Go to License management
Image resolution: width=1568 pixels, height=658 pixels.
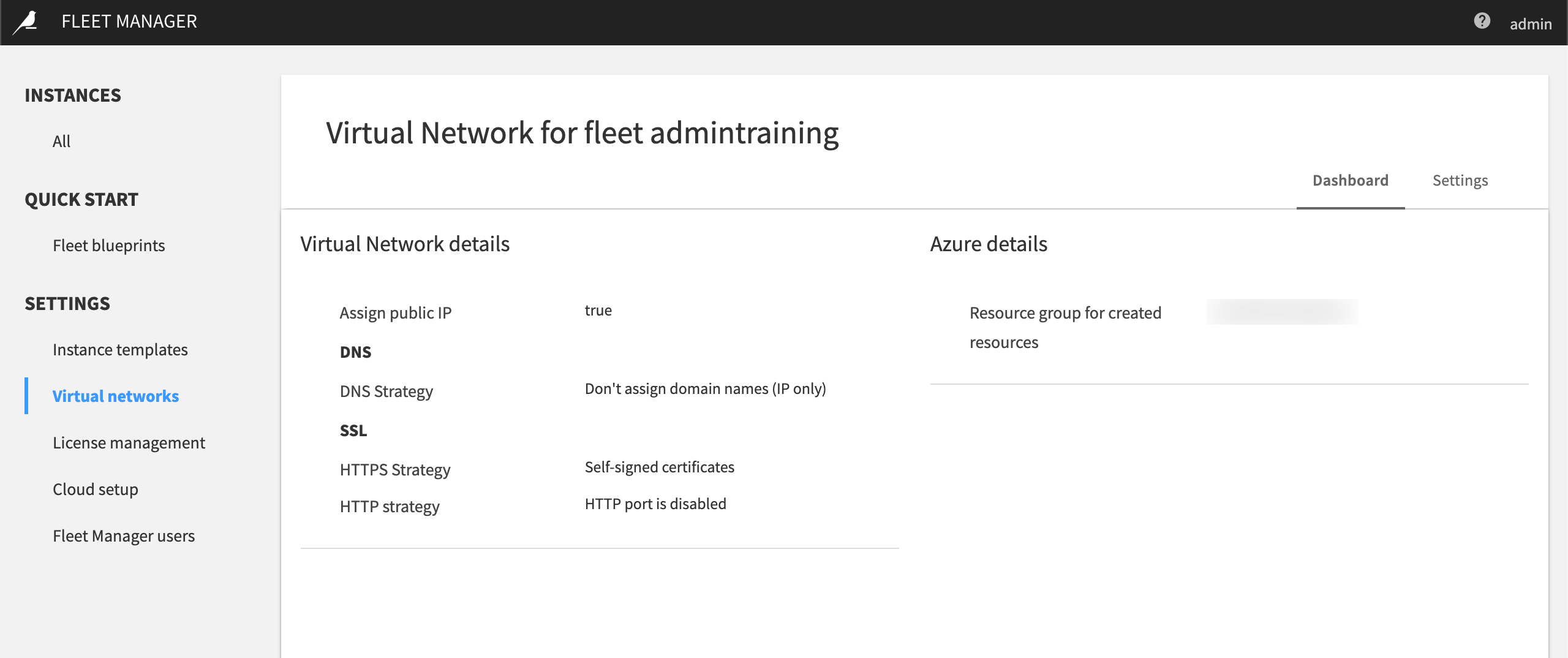coord(129,442)
